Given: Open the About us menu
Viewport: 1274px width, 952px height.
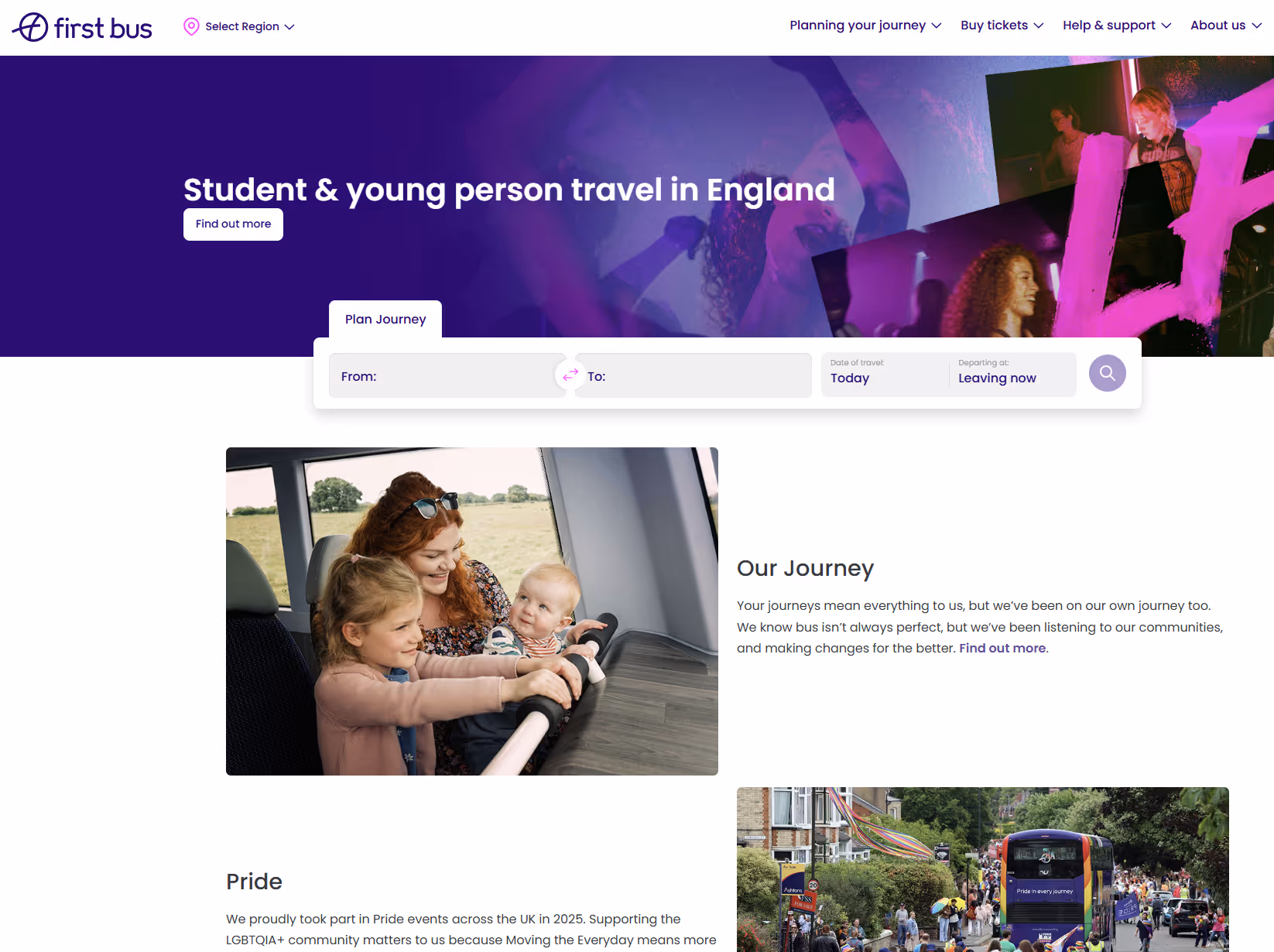Looking at the screenshot, I should click(x=1226, y=26).
